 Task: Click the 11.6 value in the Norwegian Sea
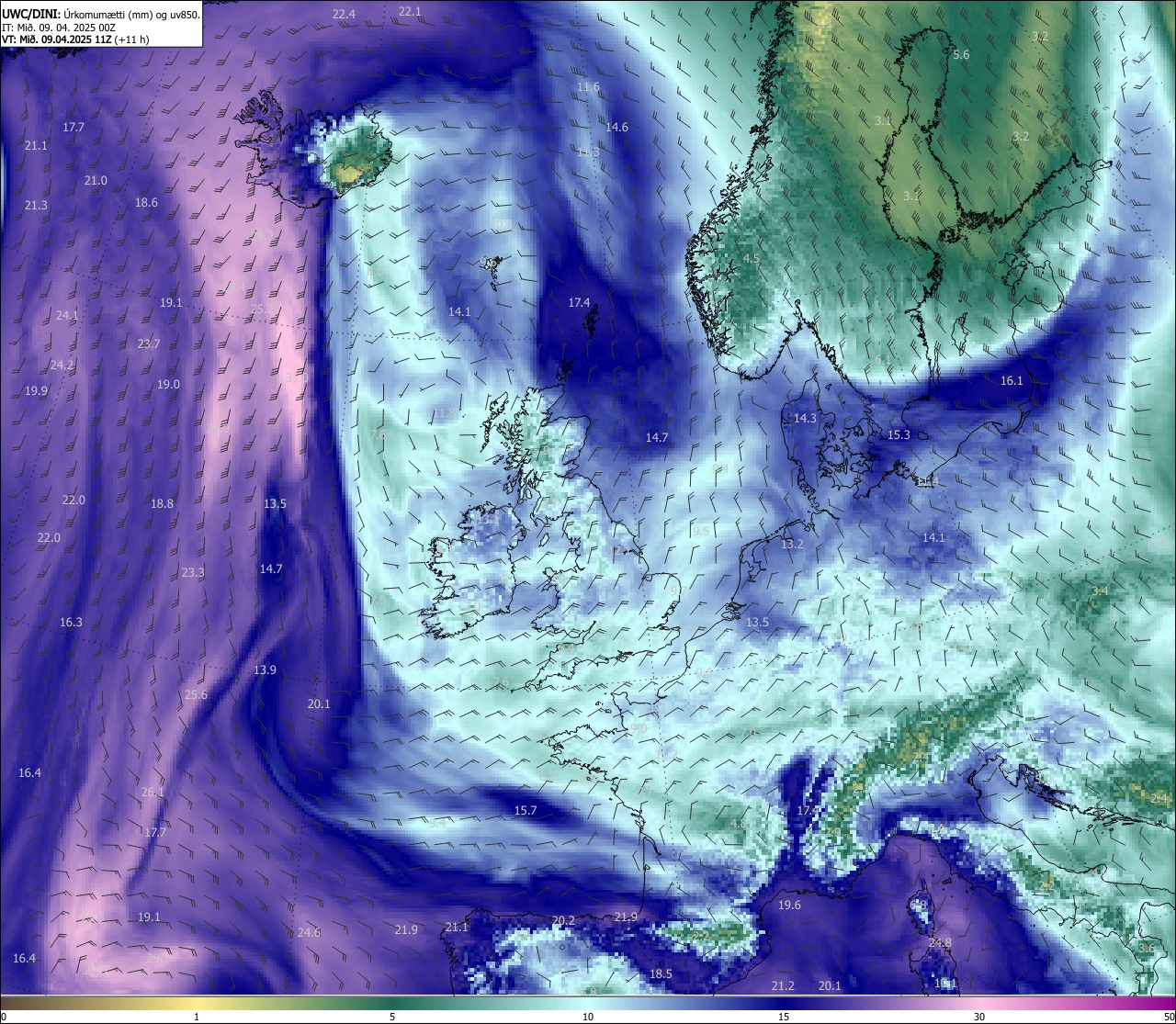(x=588, y=87)
